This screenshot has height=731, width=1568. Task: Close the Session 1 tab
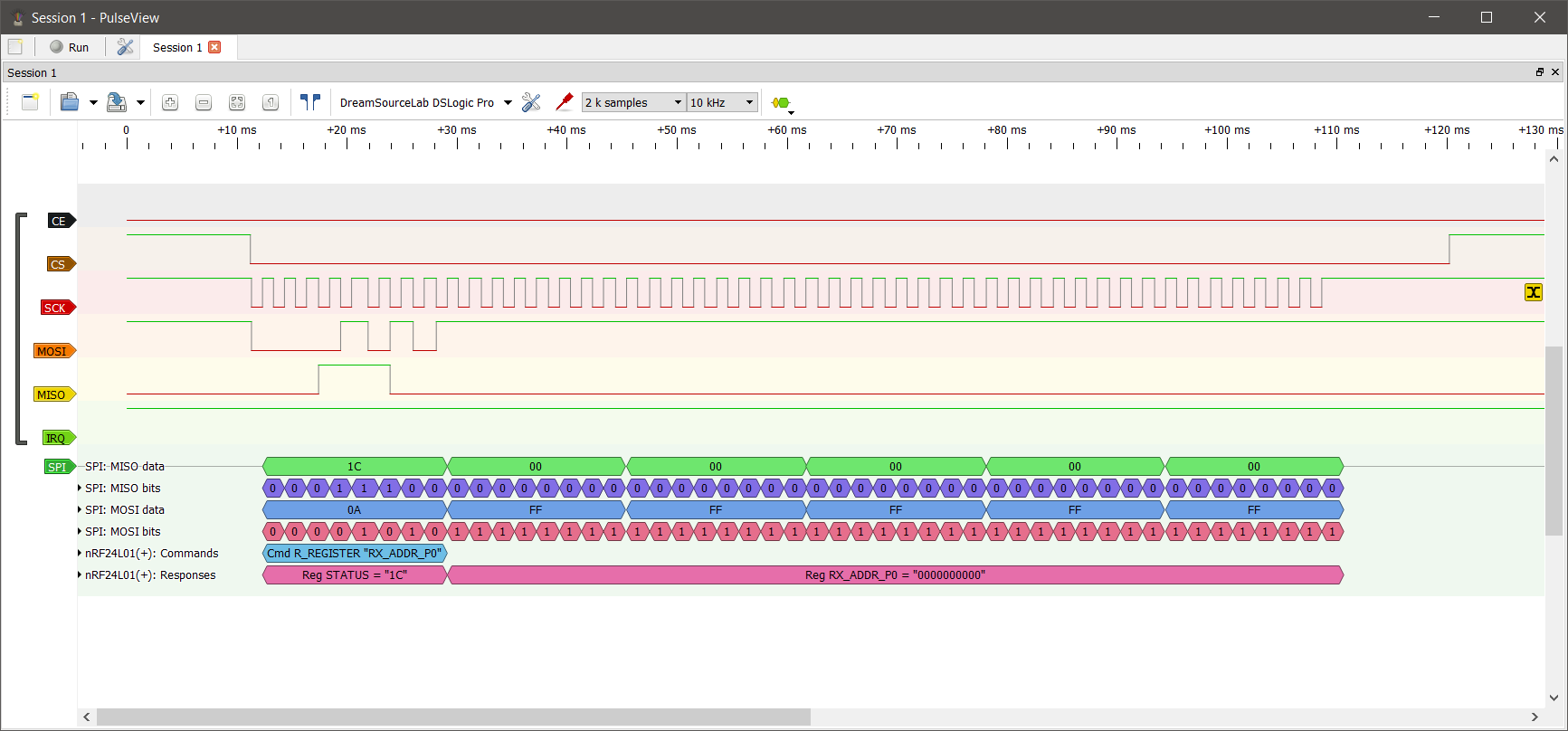214,47
